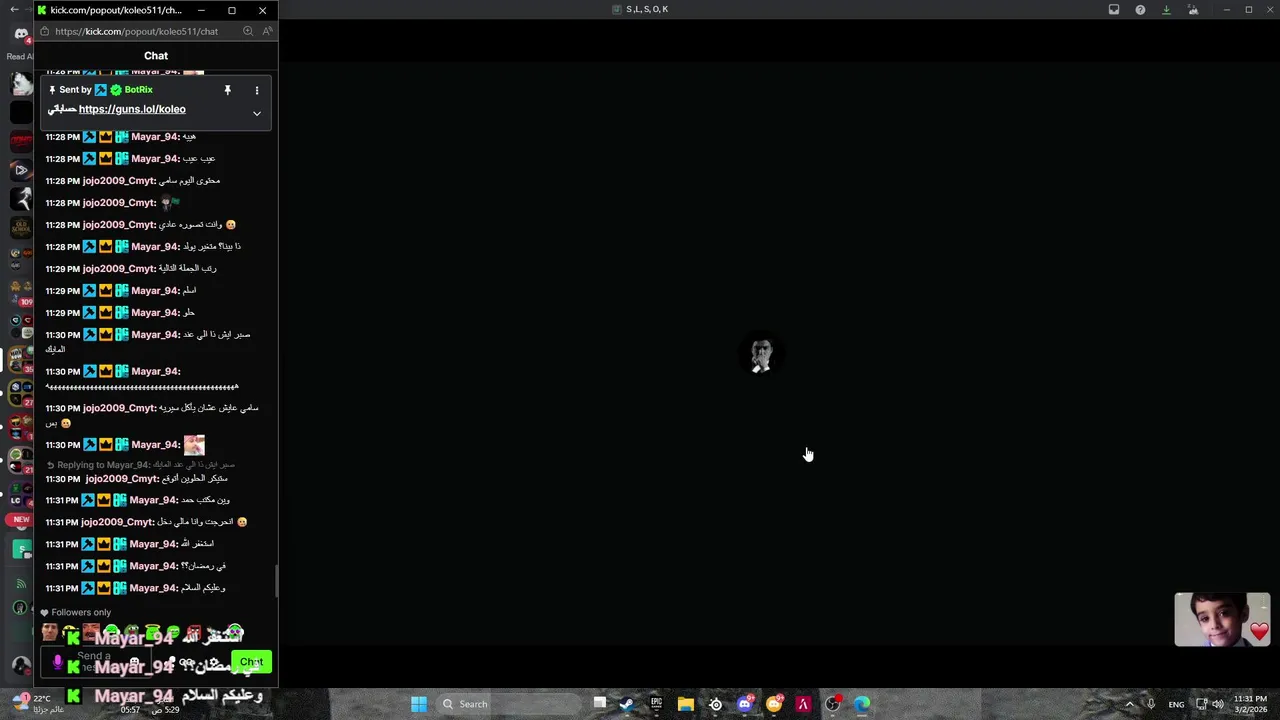This screenshot has height=720, width=1280.
Task: Open the volume tray control
Action: pos(1218,704)
